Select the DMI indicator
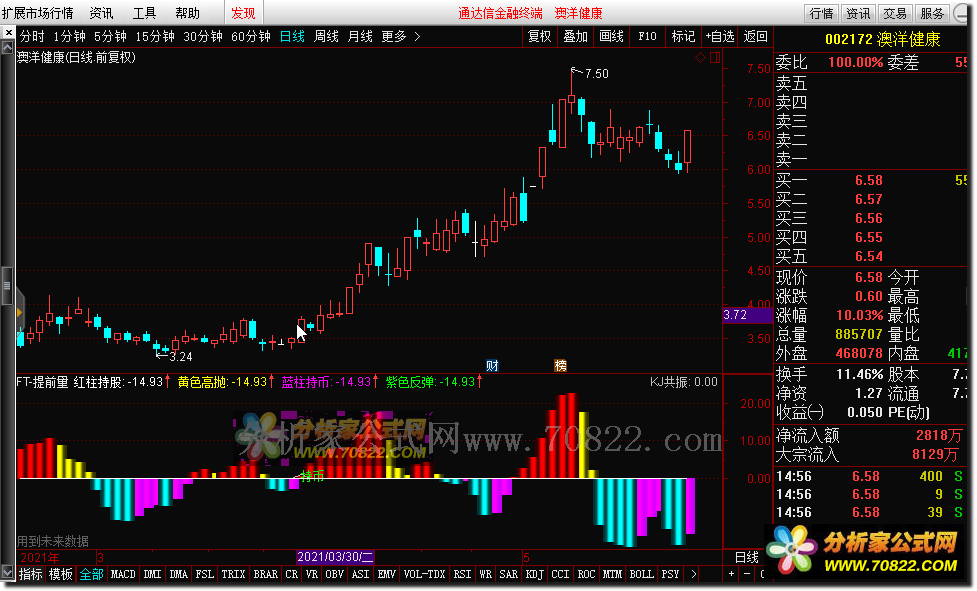 [x=153, y=574]
